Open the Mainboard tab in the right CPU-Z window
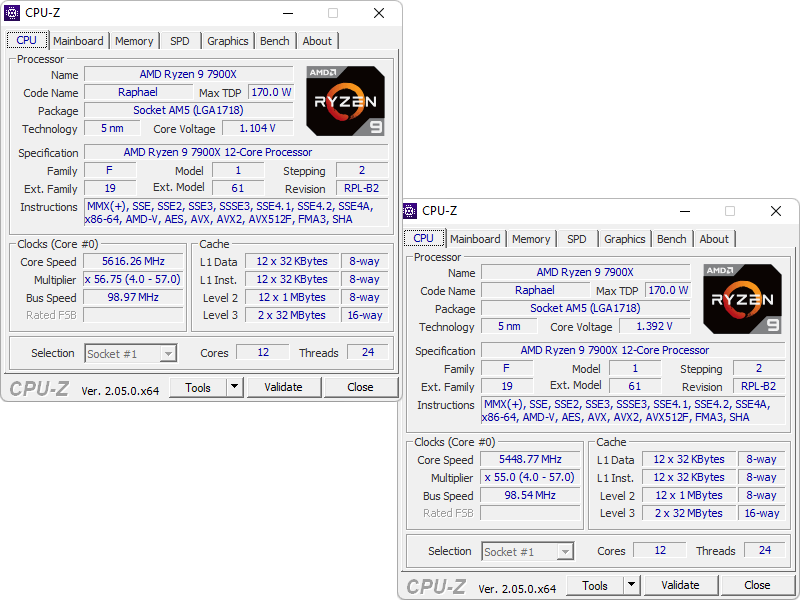800x600 pixels. [x=475, y=239]
